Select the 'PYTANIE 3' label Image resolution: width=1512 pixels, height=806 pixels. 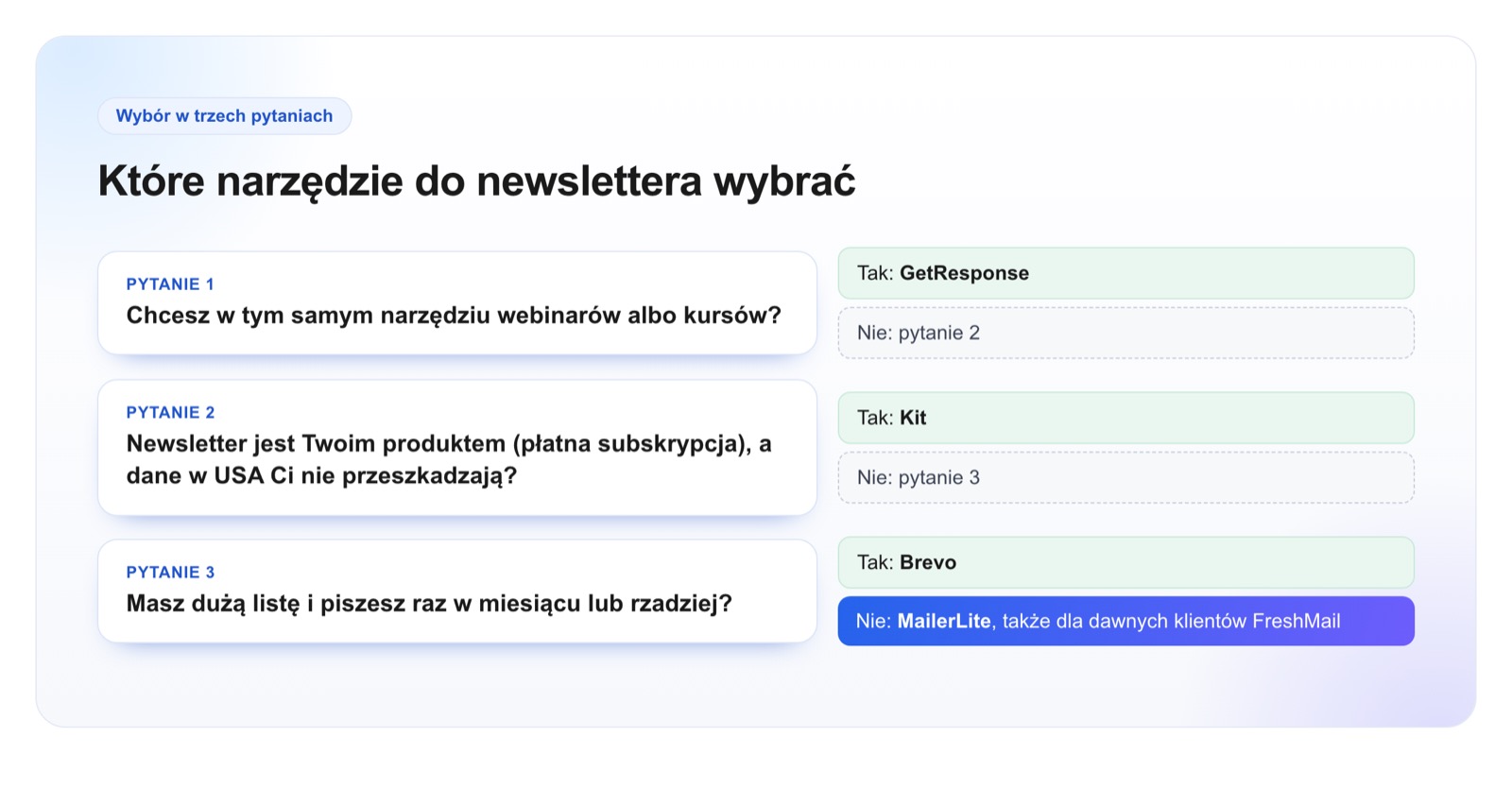click(x=170, y=573)
